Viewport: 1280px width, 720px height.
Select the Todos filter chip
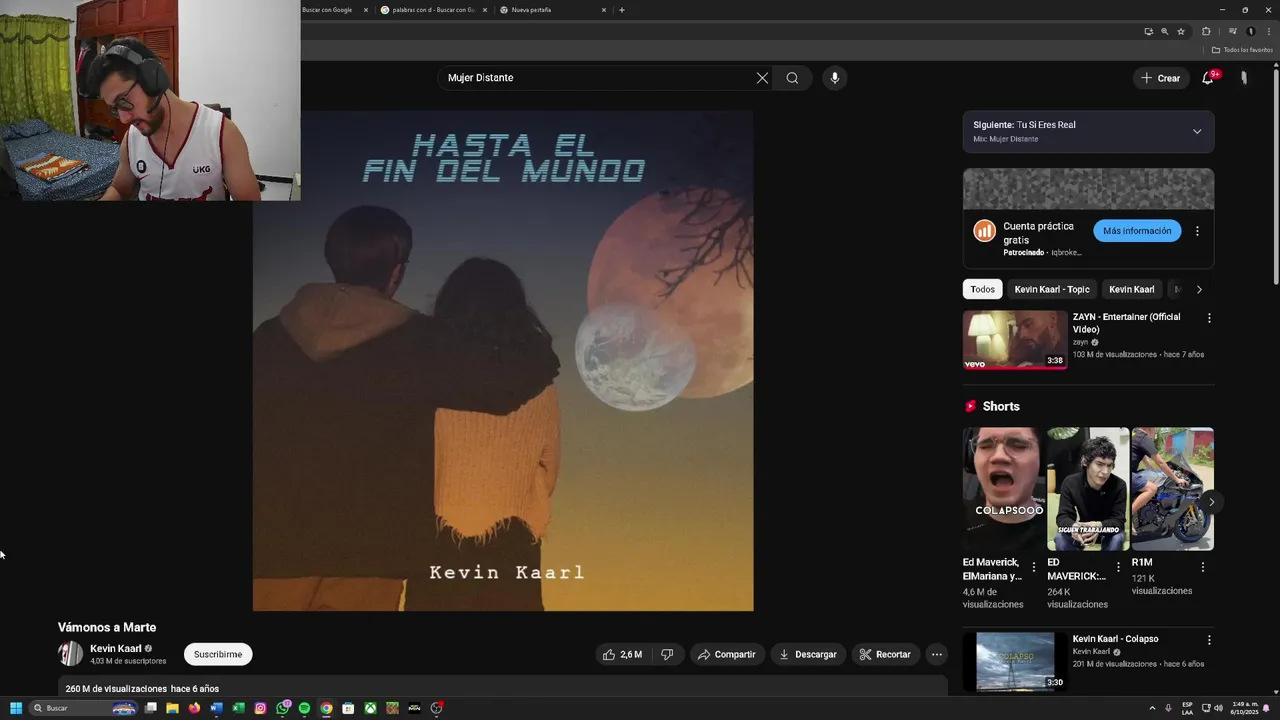tap(982, 289)
